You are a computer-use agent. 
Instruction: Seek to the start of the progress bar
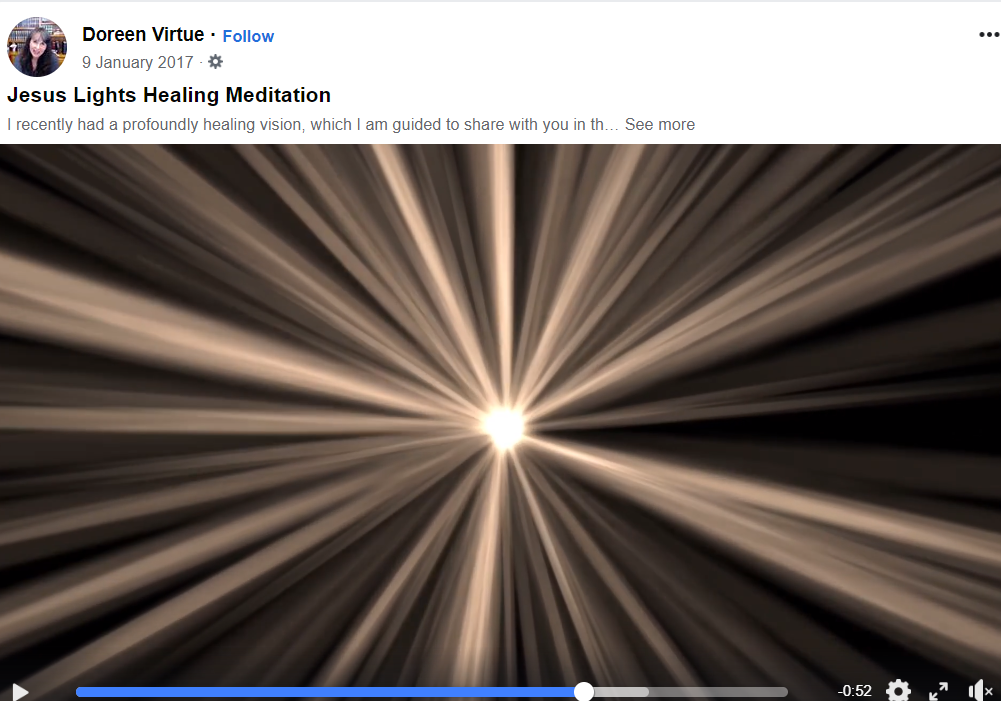(78, 692)
